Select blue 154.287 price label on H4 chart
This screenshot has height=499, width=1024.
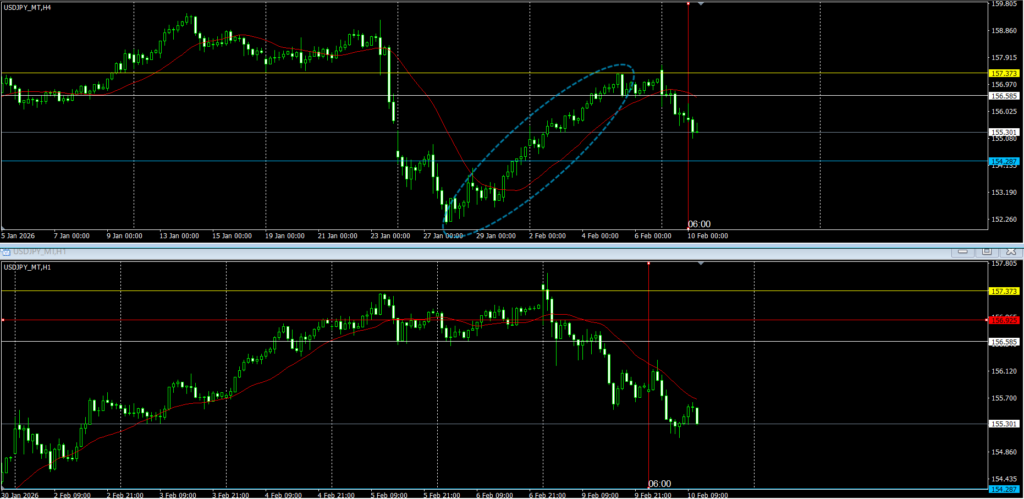pos(1003,161)
